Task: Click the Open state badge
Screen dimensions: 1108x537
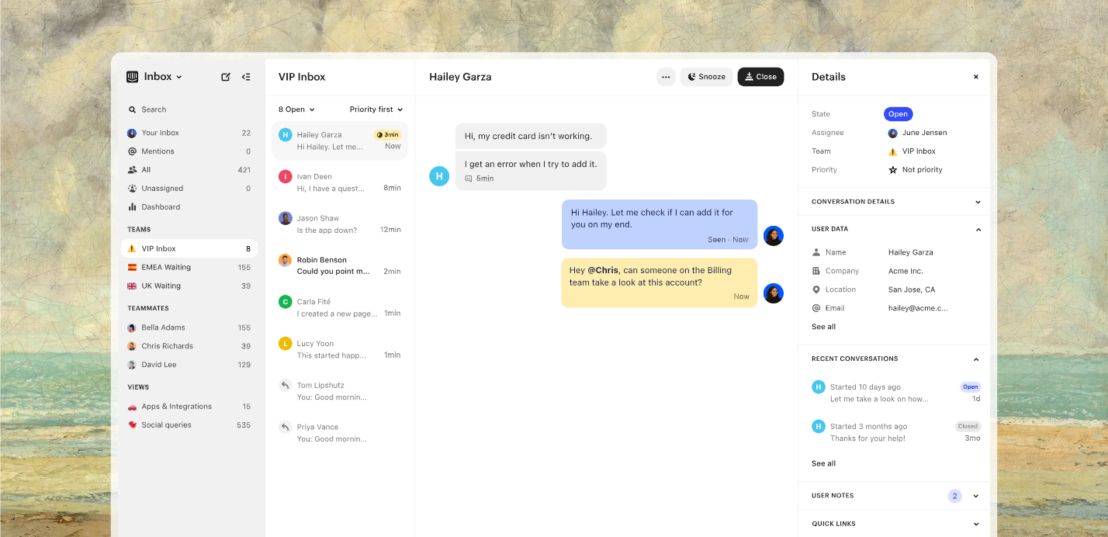Action: (x=897, y=114)
